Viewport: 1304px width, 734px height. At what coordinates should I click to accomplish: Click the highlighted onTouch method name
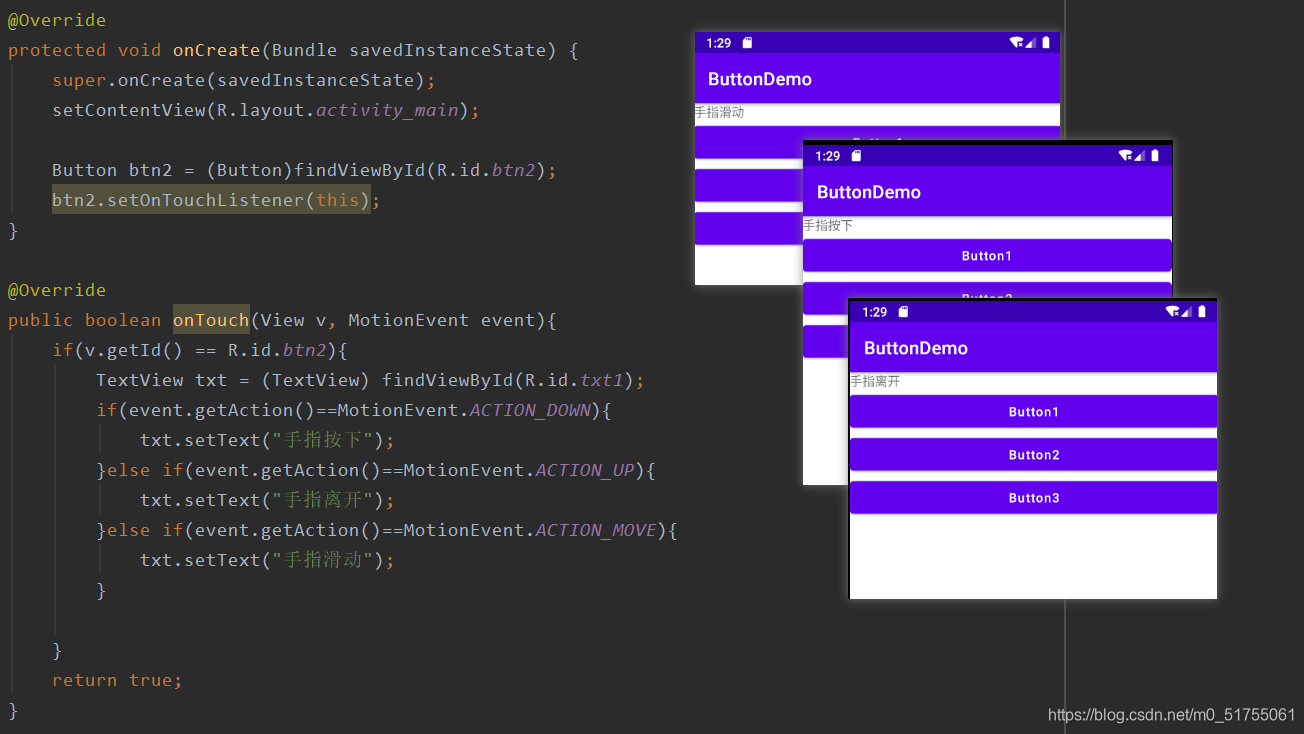coord(211,320)
